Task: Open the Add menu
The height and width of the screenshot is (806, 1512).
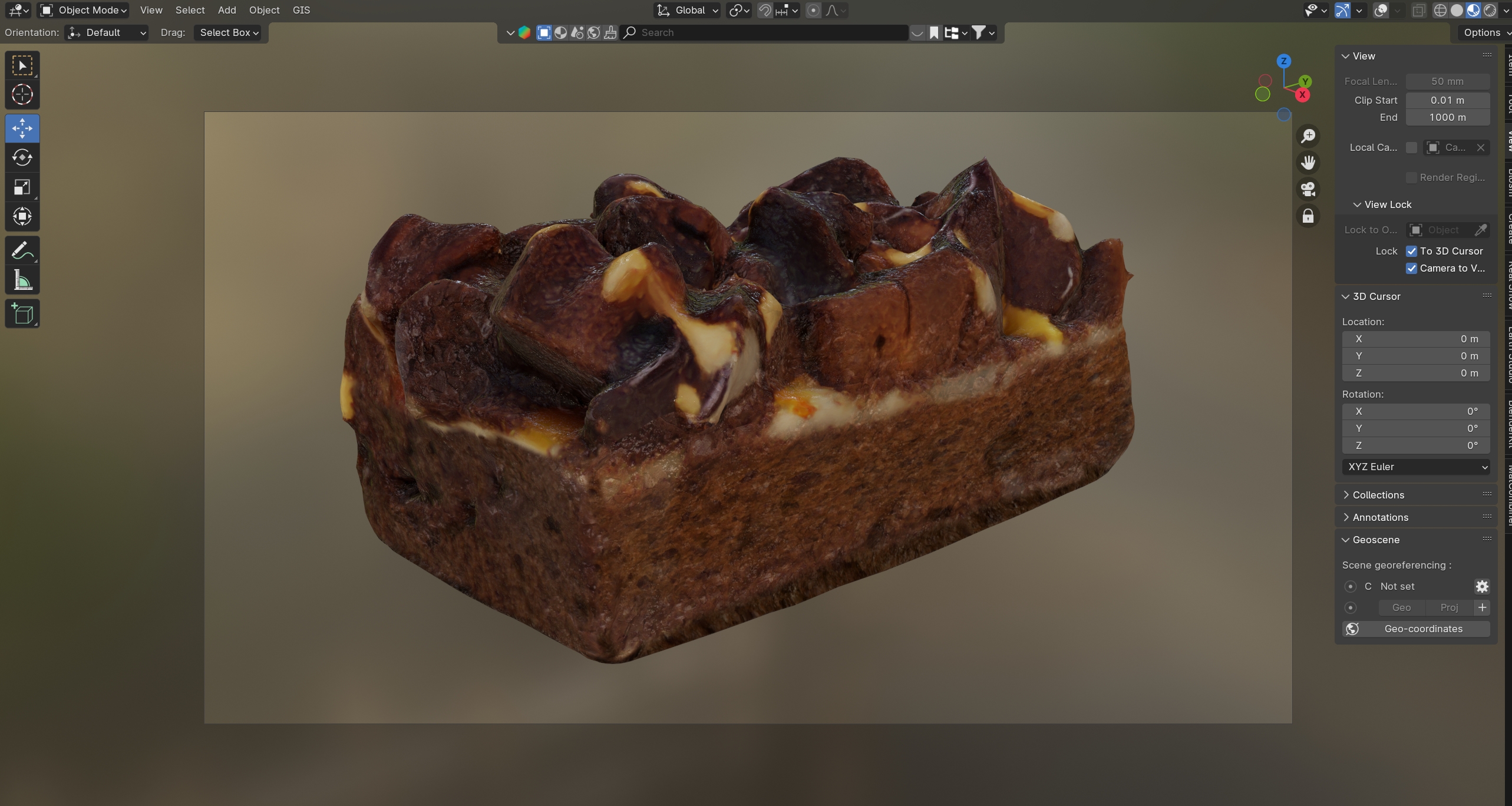Action: tap(227, 10)
